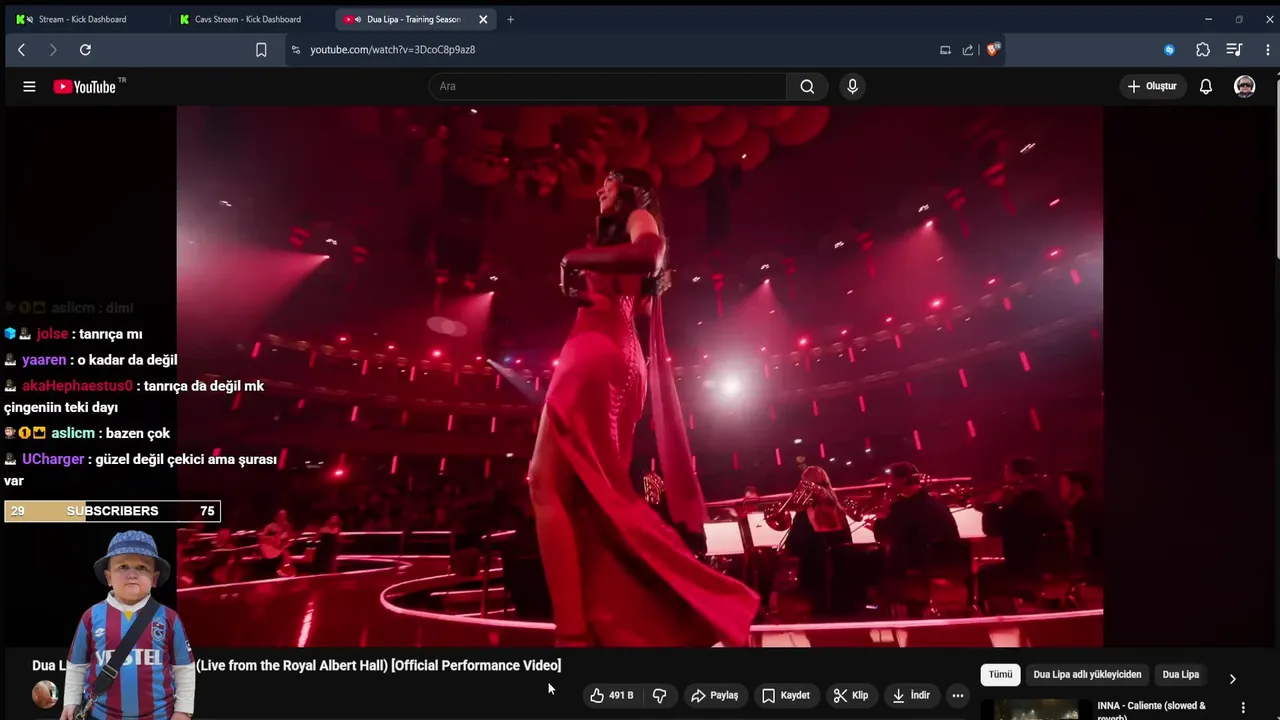Open the Oluştur create menu
1280x720 pixels.
click(x=1152, y=86)
